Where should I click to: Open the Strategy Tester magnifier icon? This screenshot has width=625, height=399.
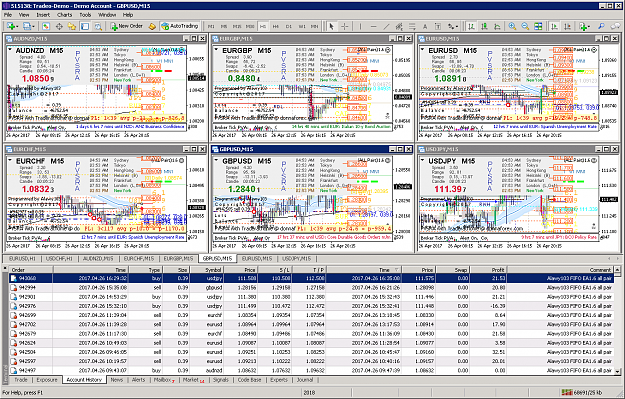pyautogui.click(x=98, y=26)
